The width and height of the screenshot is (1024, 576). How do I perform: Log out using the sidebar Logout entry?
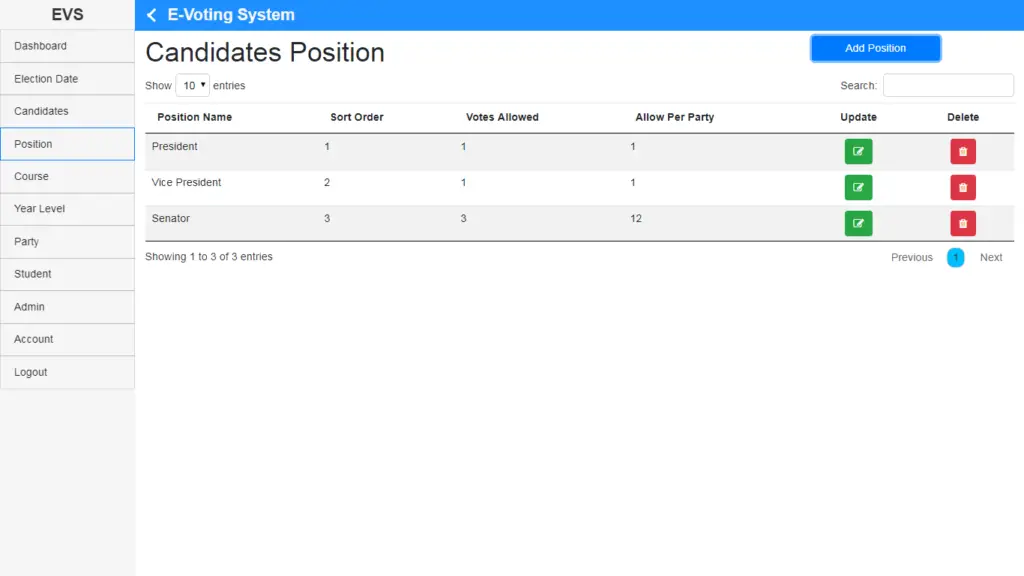[x=30, y=371]
